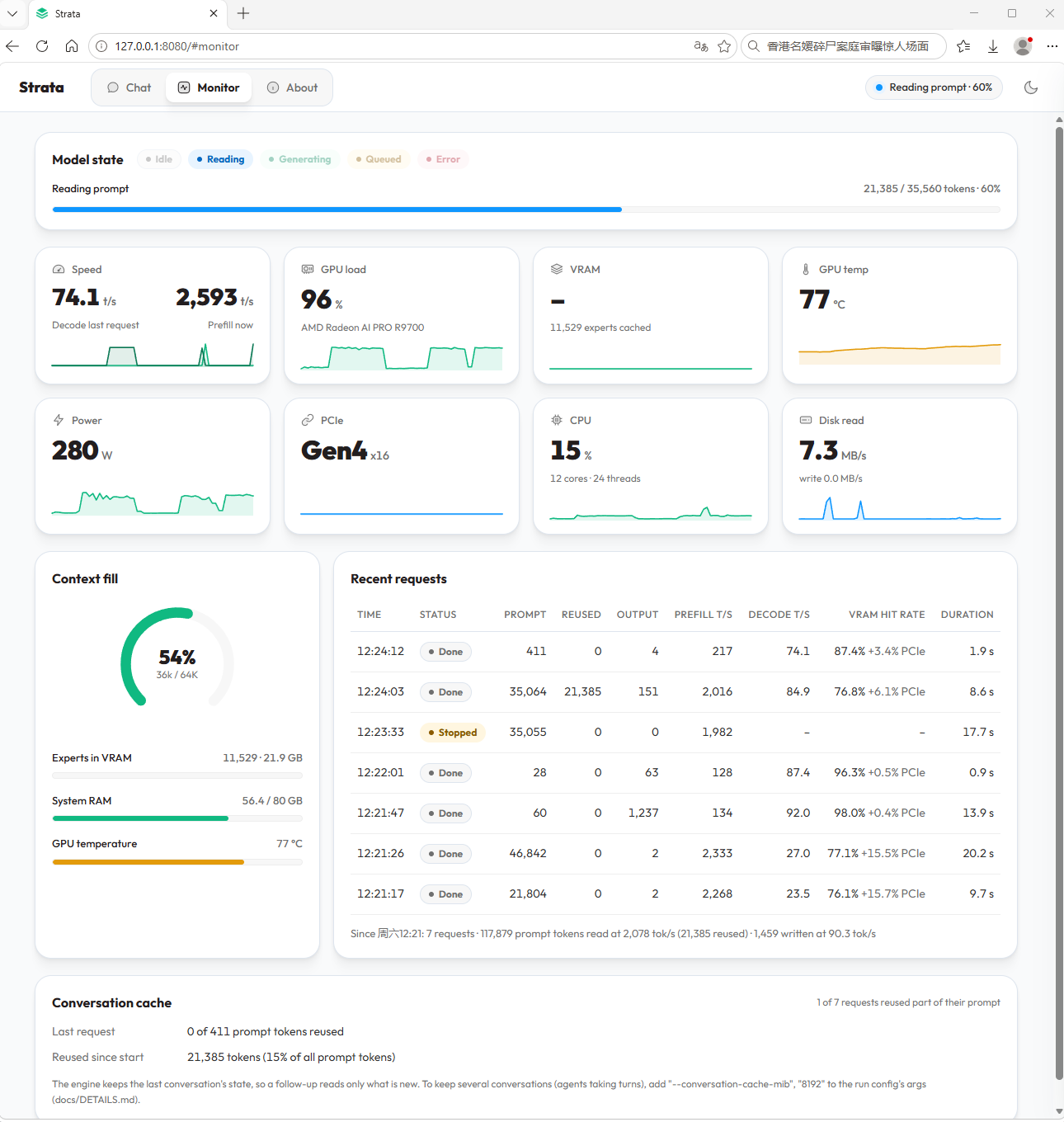
Task: Click the VRAM layers icon
Action: click(557, 270)
